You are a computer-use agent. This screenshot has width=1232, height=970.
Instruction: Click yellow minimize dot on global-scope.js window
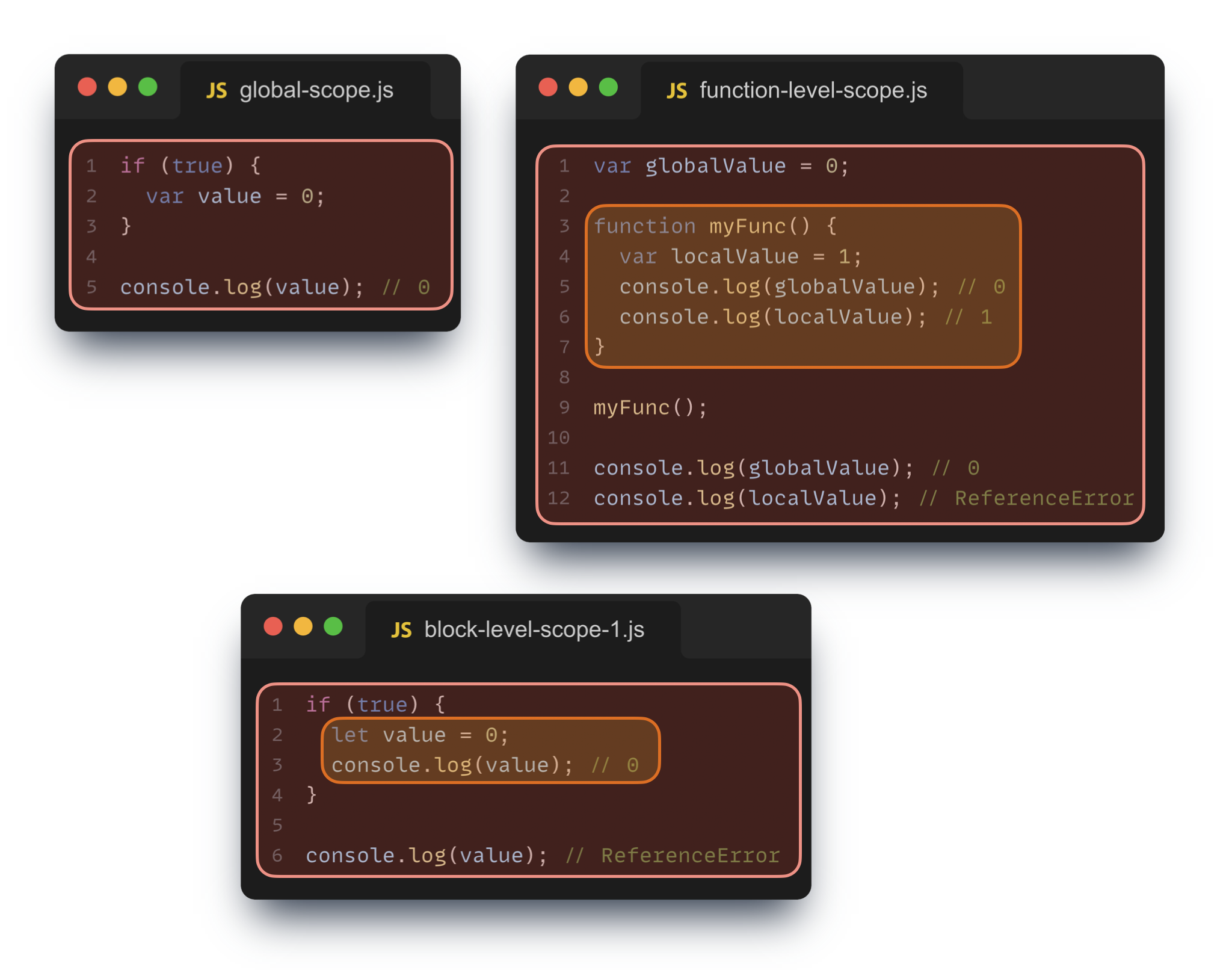(x=117, y=87)
